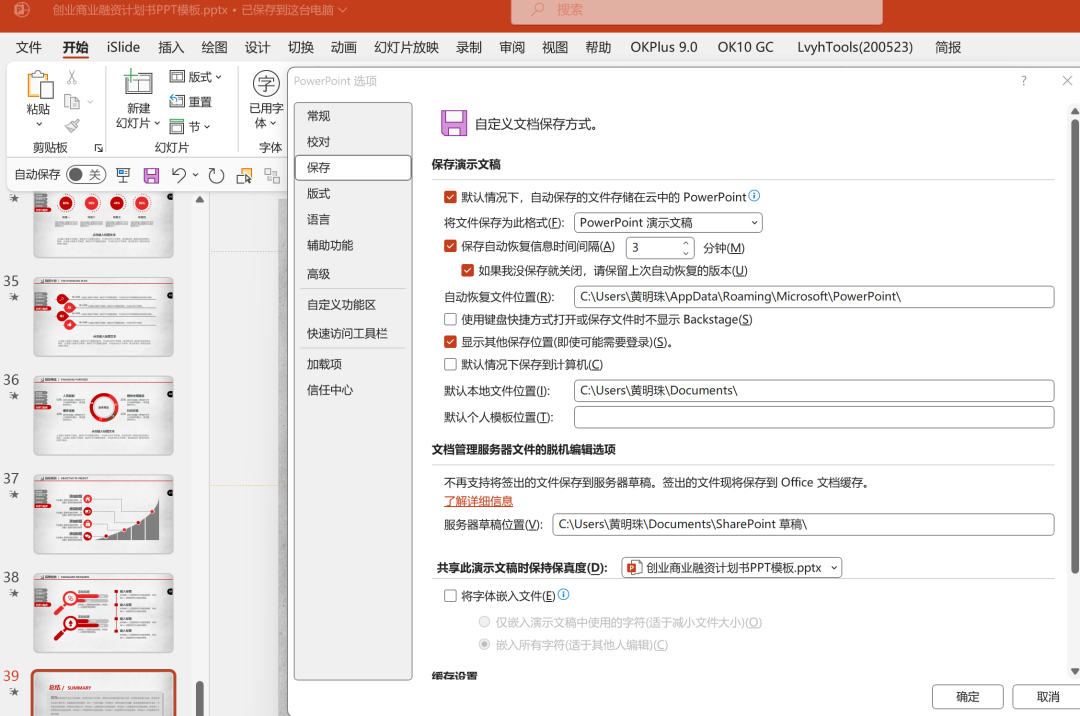Select the 高级 options category
1080x716 pixels.
coord(353,274)
